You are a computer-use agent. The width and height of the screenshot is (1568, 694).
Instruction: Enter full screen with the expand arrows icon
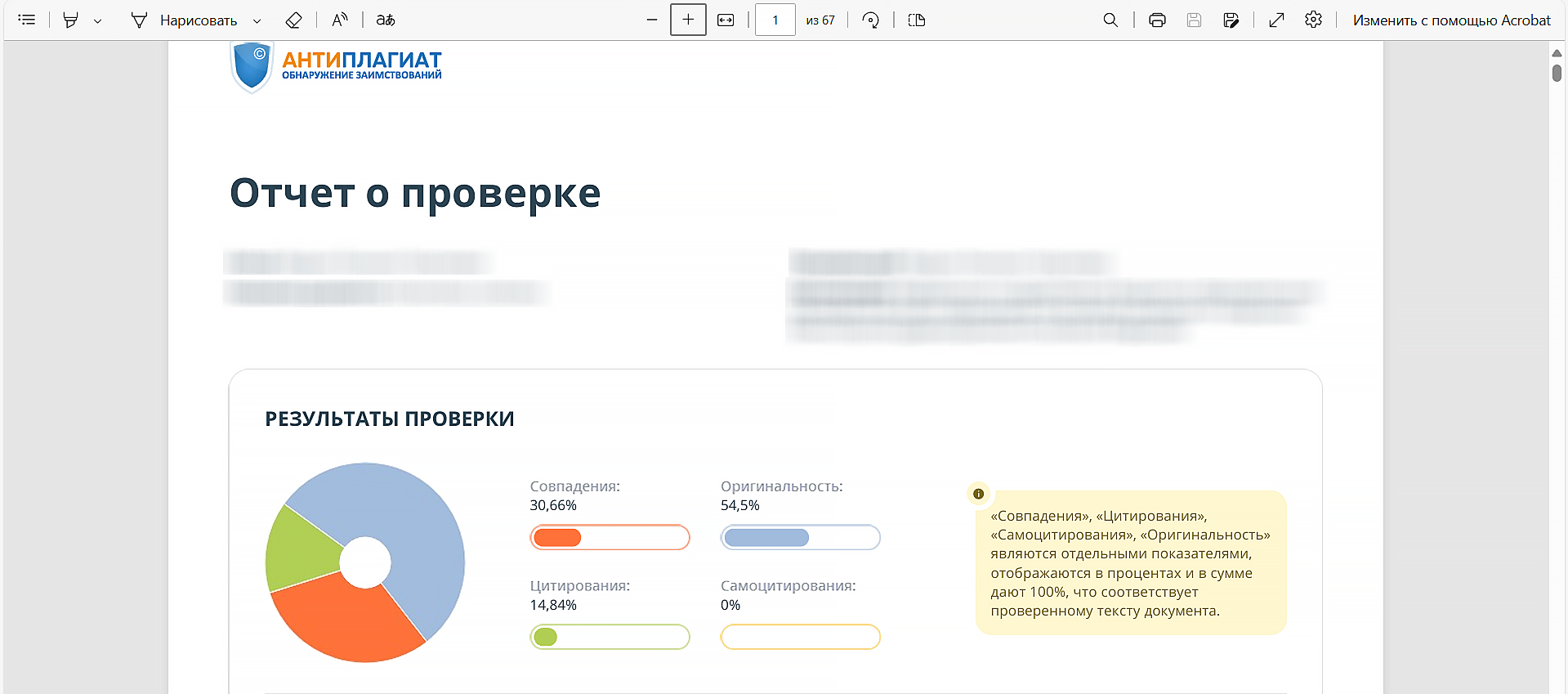tap(1276, 20)
